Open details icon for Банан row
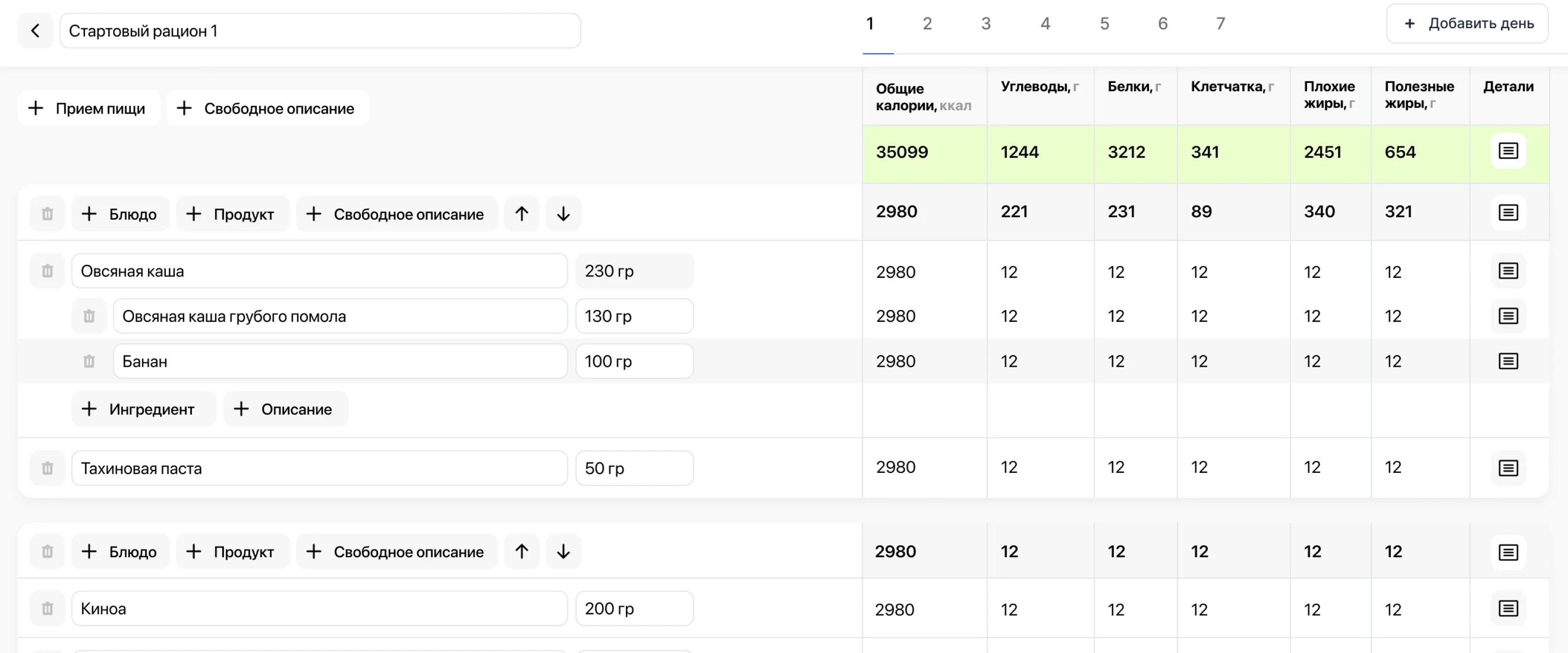This screenshot has height=653, width=1568. [x=1508, y=361]
